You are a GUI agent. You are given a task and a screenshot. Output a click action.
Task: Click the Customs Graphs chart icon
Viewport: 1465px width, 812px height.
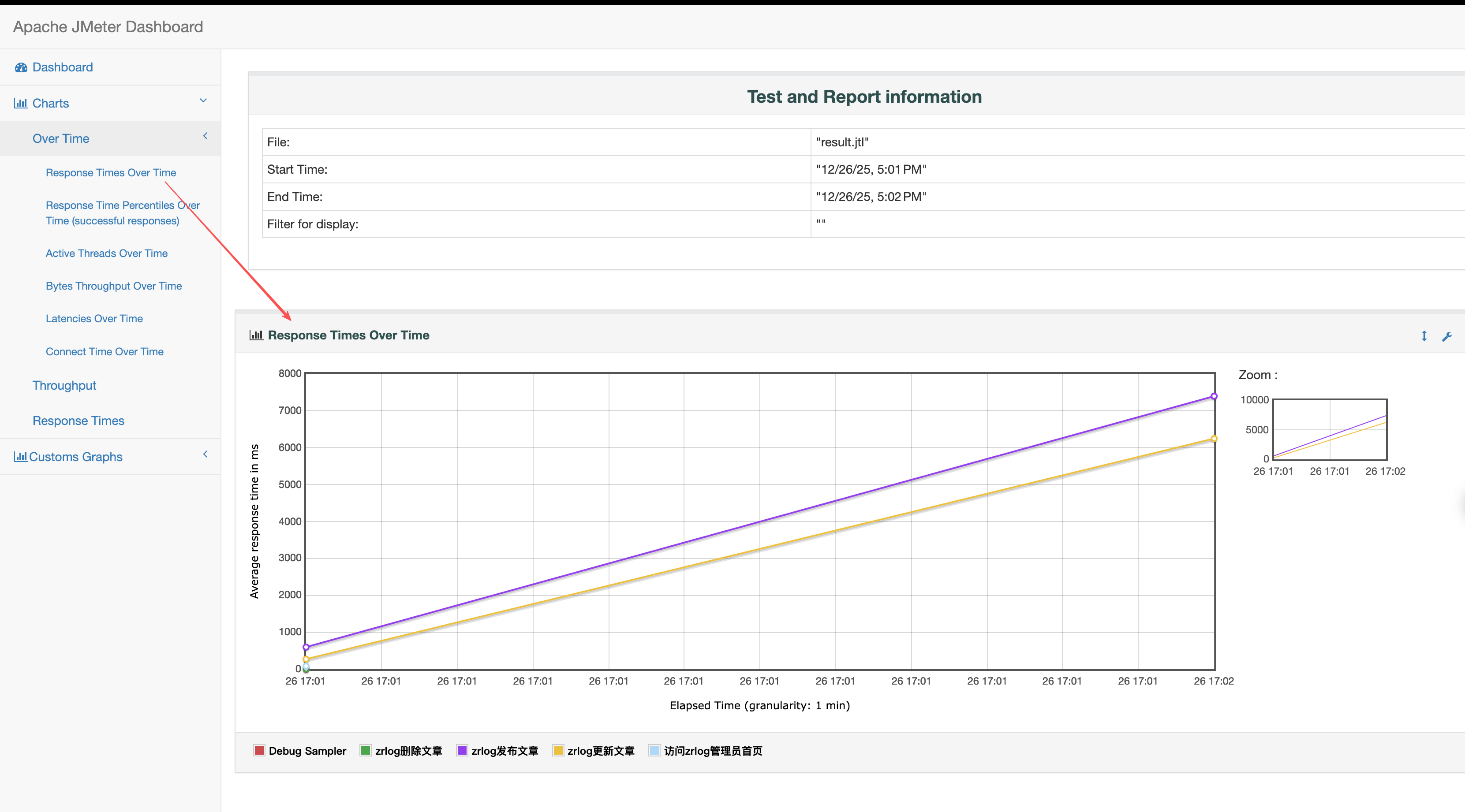[x=20, y=457]
